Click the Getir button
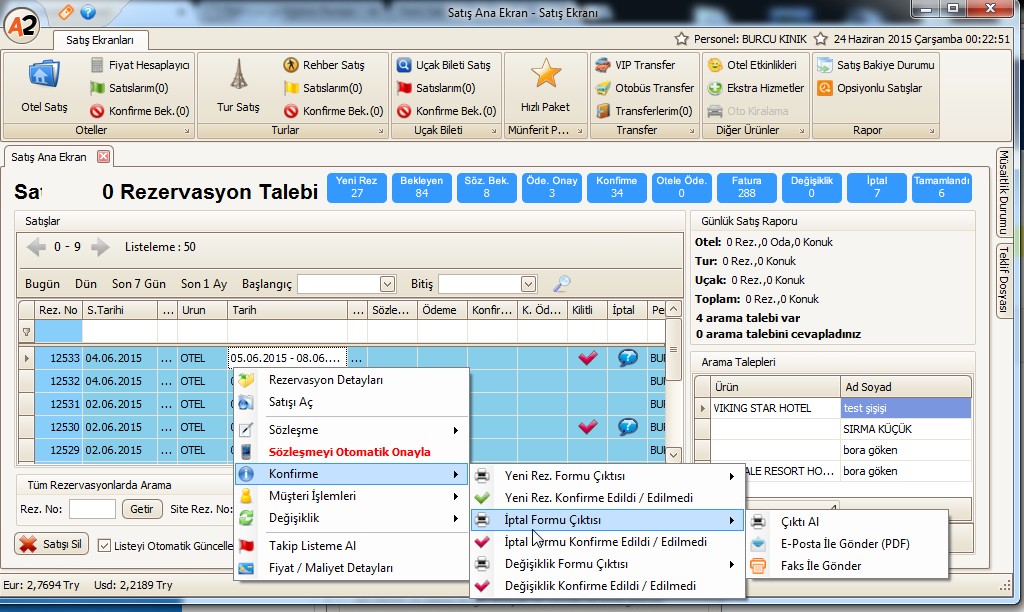The image size is (1024, 612). coord(142,509)
